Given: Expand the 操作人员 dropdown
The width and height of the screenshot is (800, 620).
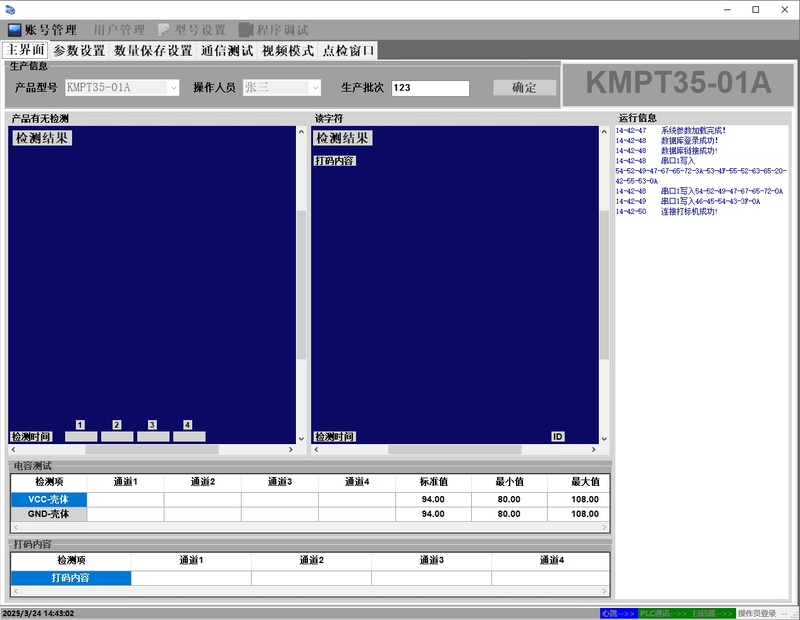Looking at the screenshot, I should tap(315, 88).
